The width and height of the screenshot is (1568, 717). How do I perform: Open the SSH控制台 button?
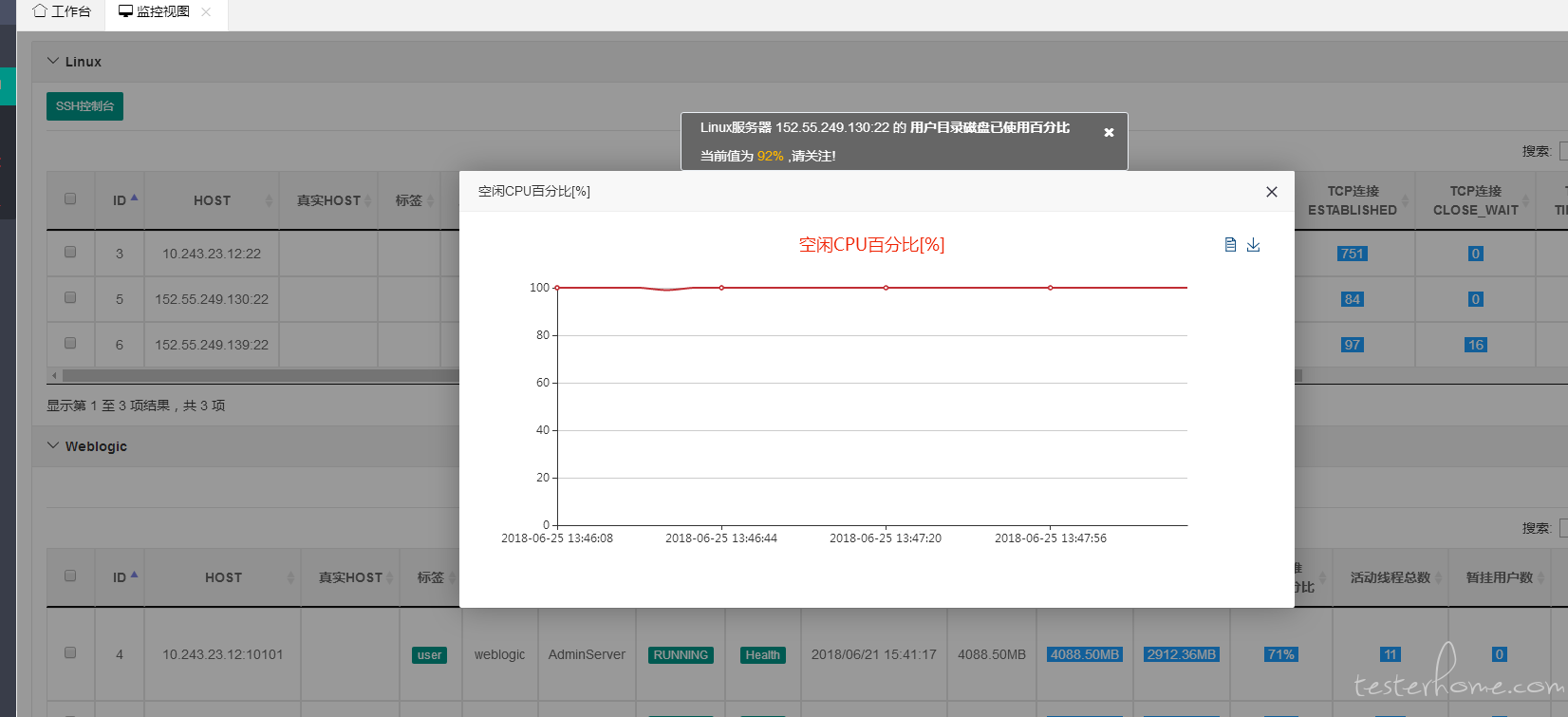coord(84,106)
